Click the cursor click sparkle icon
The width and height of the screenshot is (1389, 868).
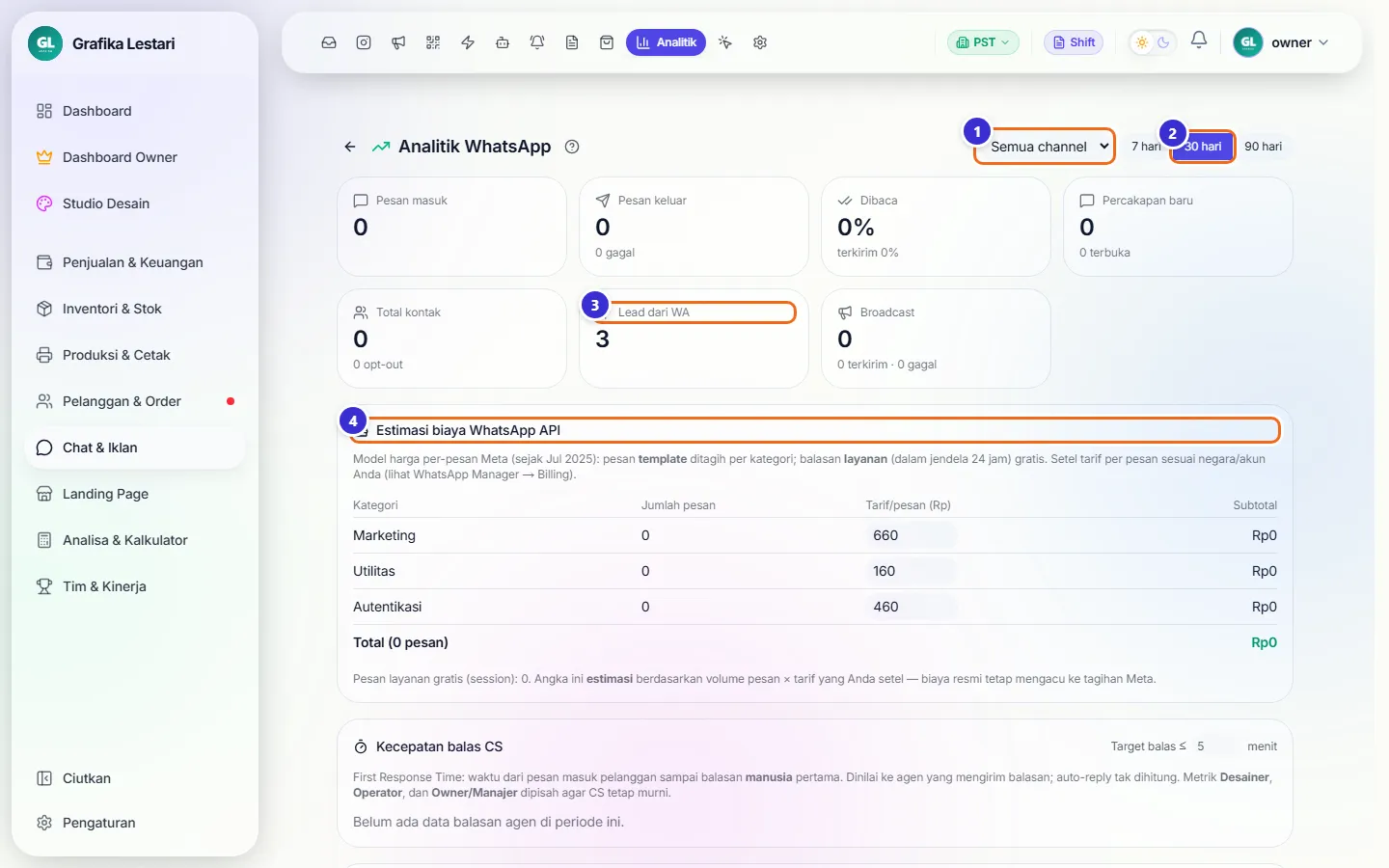tap(725, 42)
